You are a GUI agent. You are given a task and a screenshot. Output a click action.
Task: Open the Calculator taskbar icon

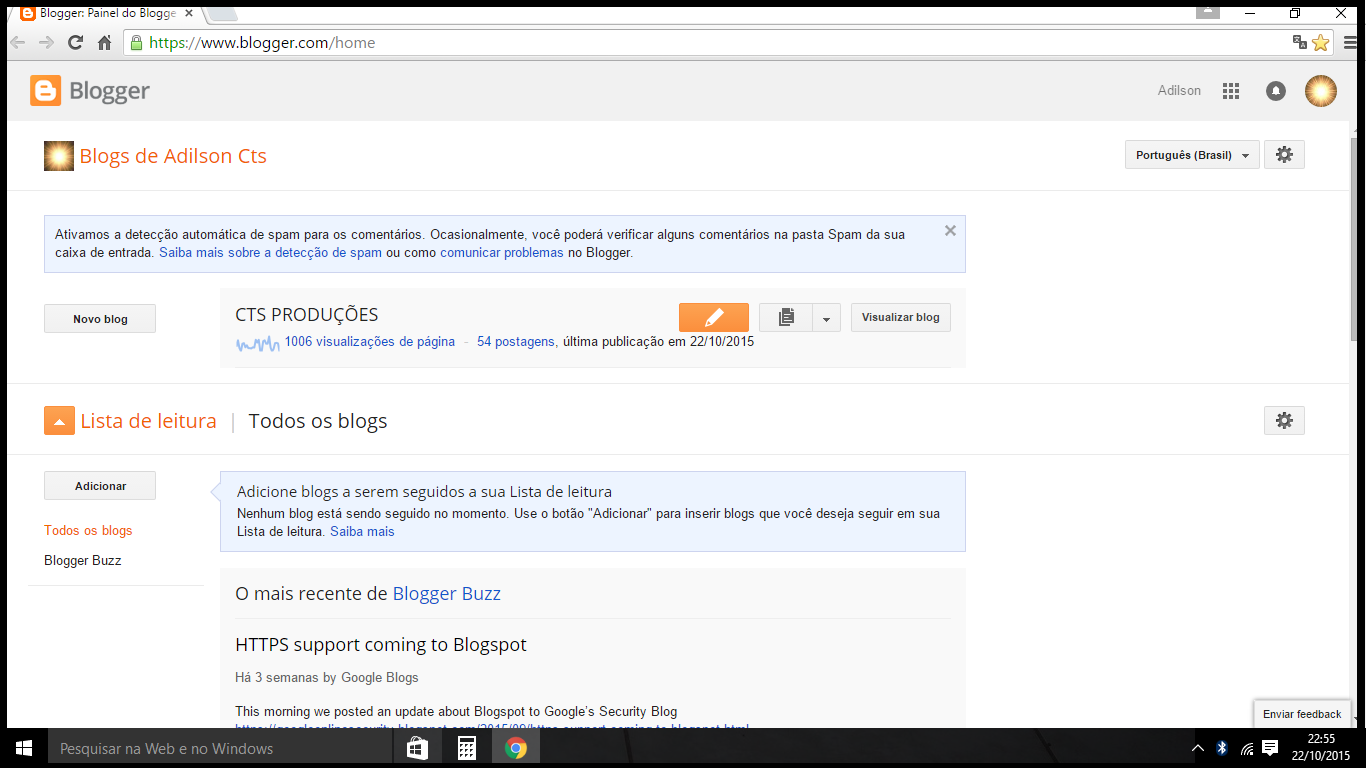[466, 748]
